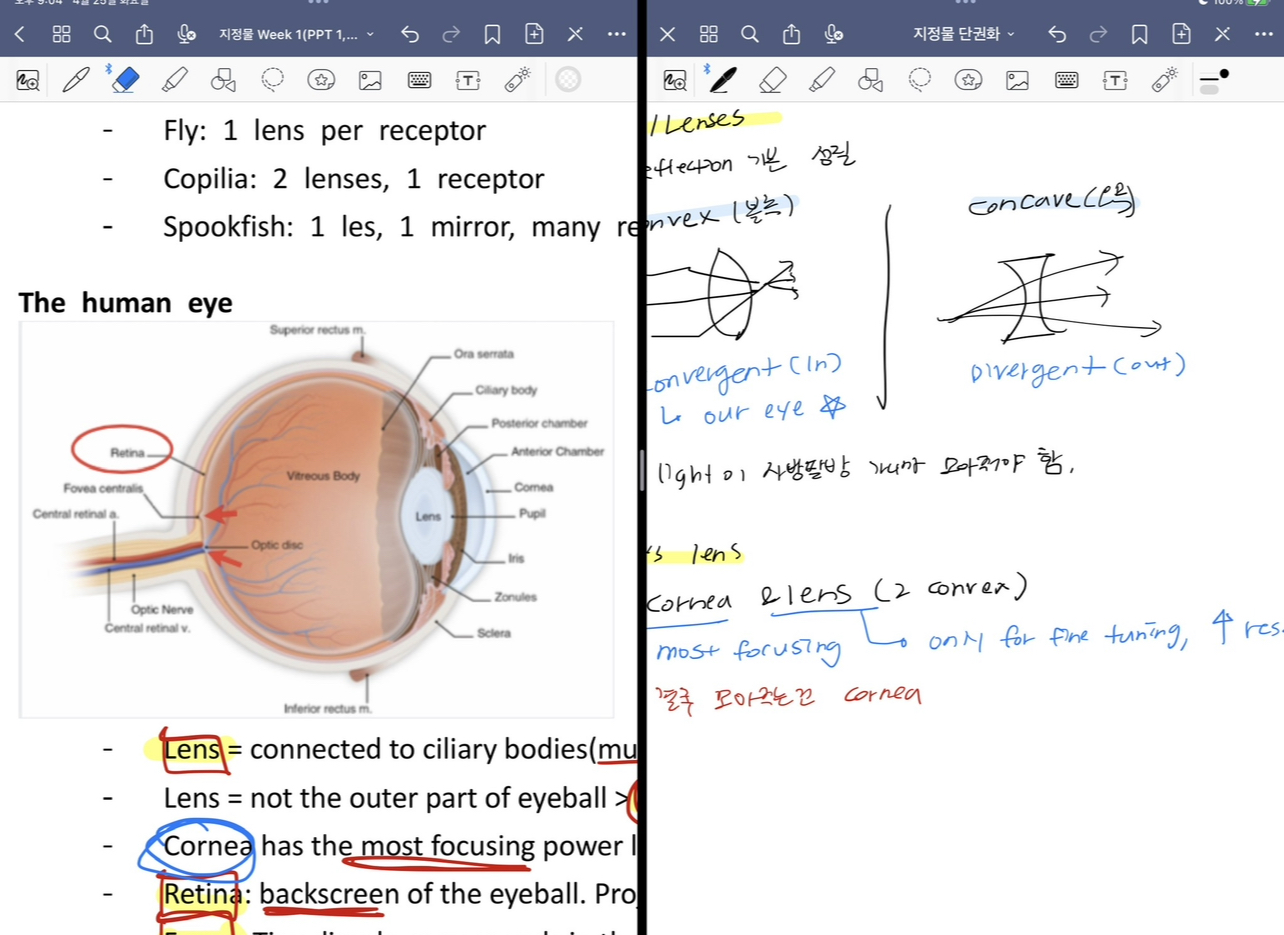Undo the last stroke in left notebook
This screenshot has height=935, width=1284.
tap(410, 34)
